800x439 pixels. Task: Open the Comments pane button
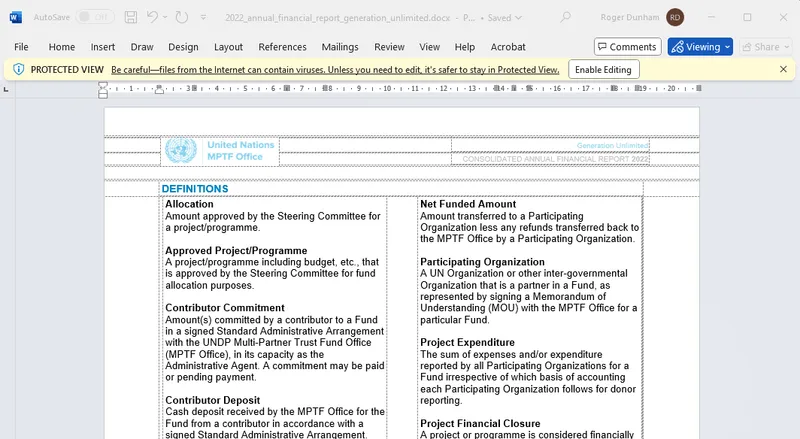point(628,47)
